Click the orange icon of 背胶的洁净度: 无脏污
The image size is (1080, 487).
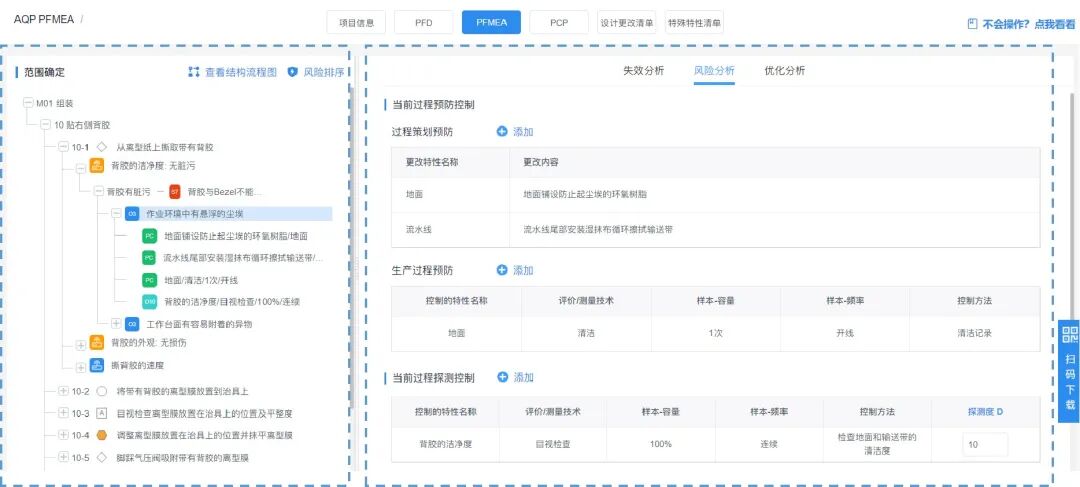(97, 166)
